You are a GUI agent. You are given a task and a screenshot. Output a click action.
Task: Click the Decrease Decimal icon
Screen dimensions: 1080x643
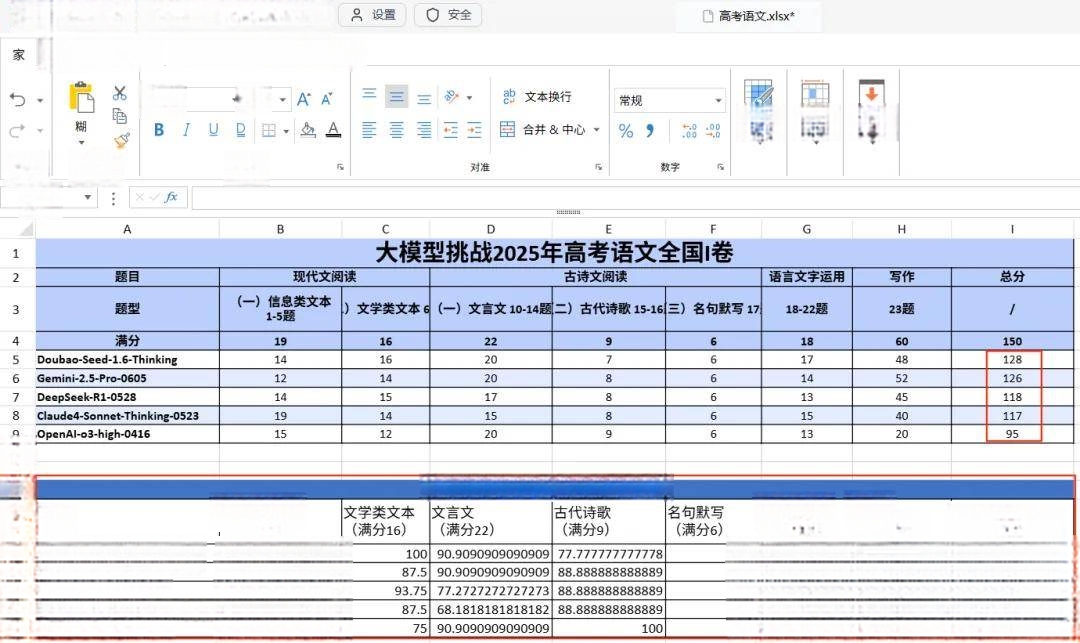714,131
